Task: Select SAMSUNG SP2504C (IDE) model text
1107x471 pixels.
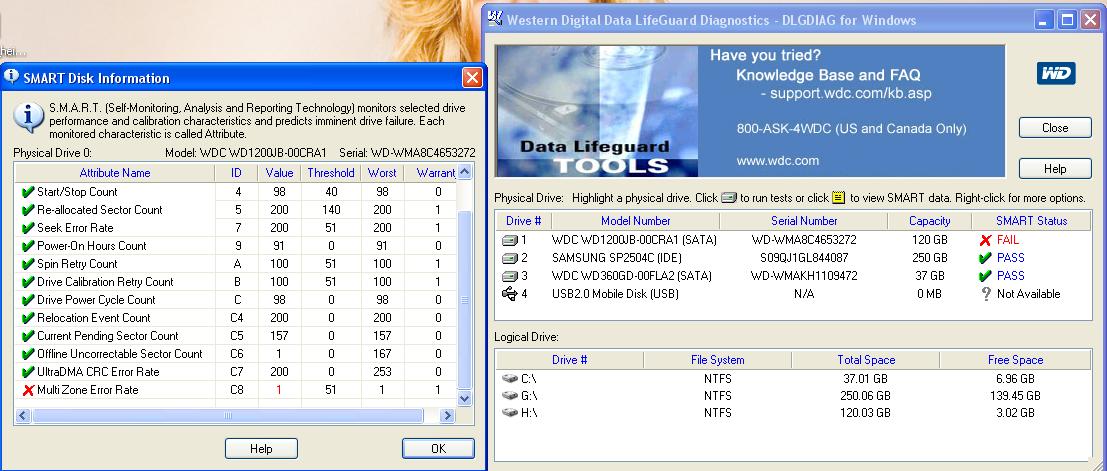Action: (616, 258)
